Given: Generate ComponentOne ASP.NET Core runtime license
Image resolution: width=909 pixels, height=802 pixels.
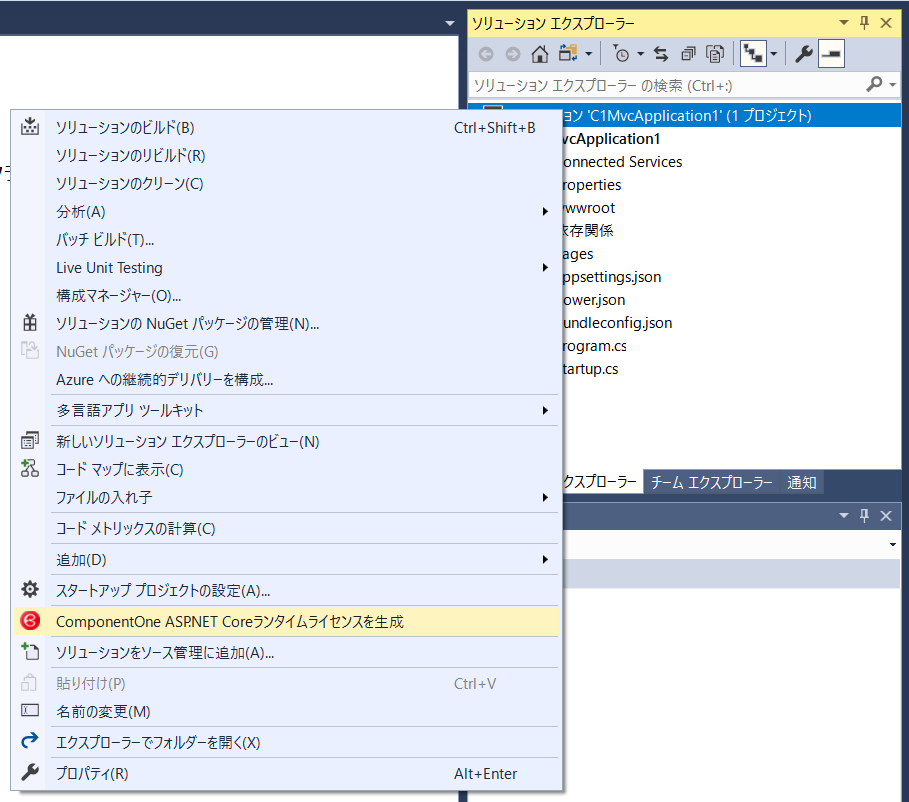Looking at the screenshot, I should [286, 622].
